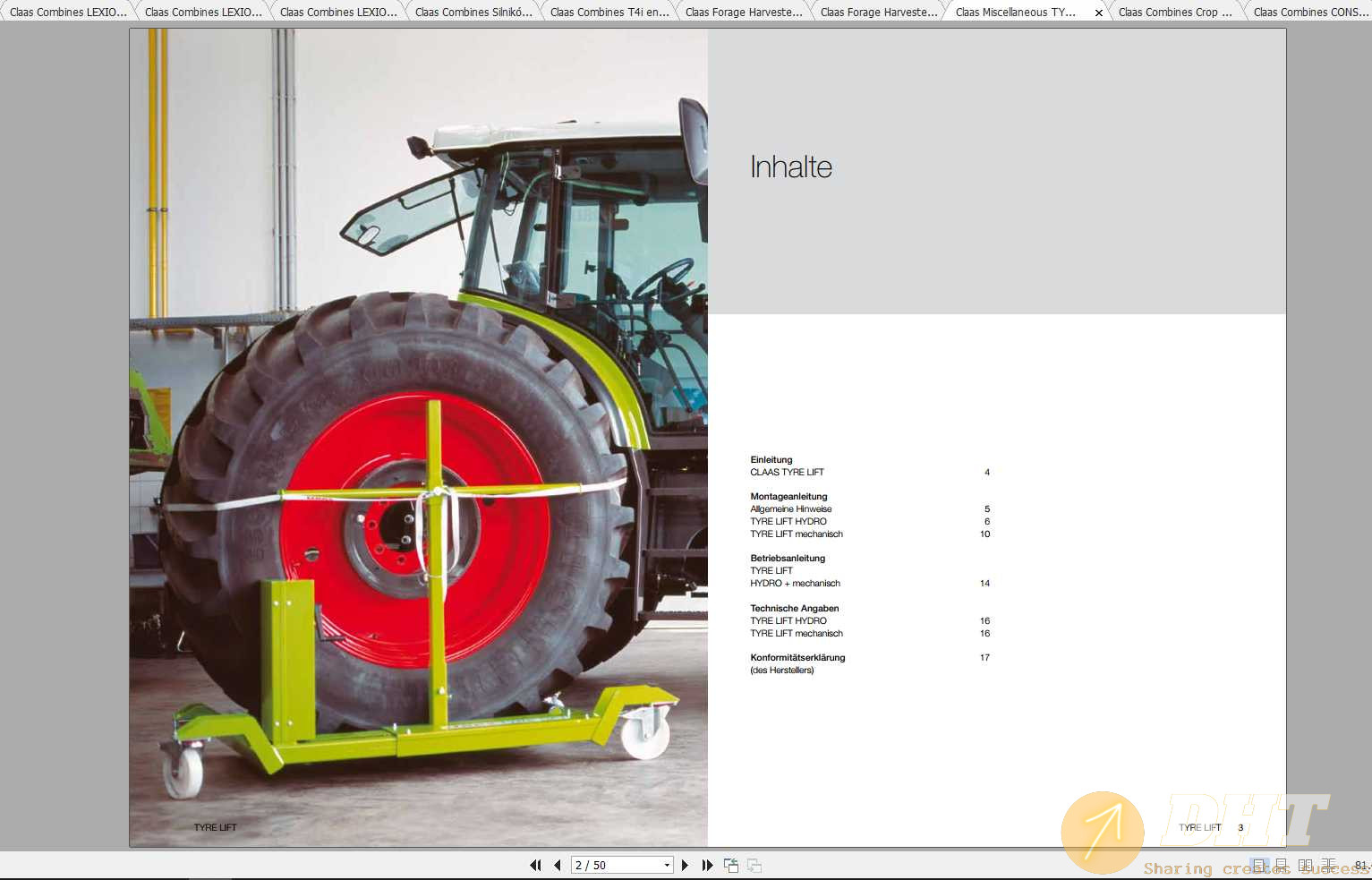Click the CLAAS TYRE LIFT contents entry

787,472
